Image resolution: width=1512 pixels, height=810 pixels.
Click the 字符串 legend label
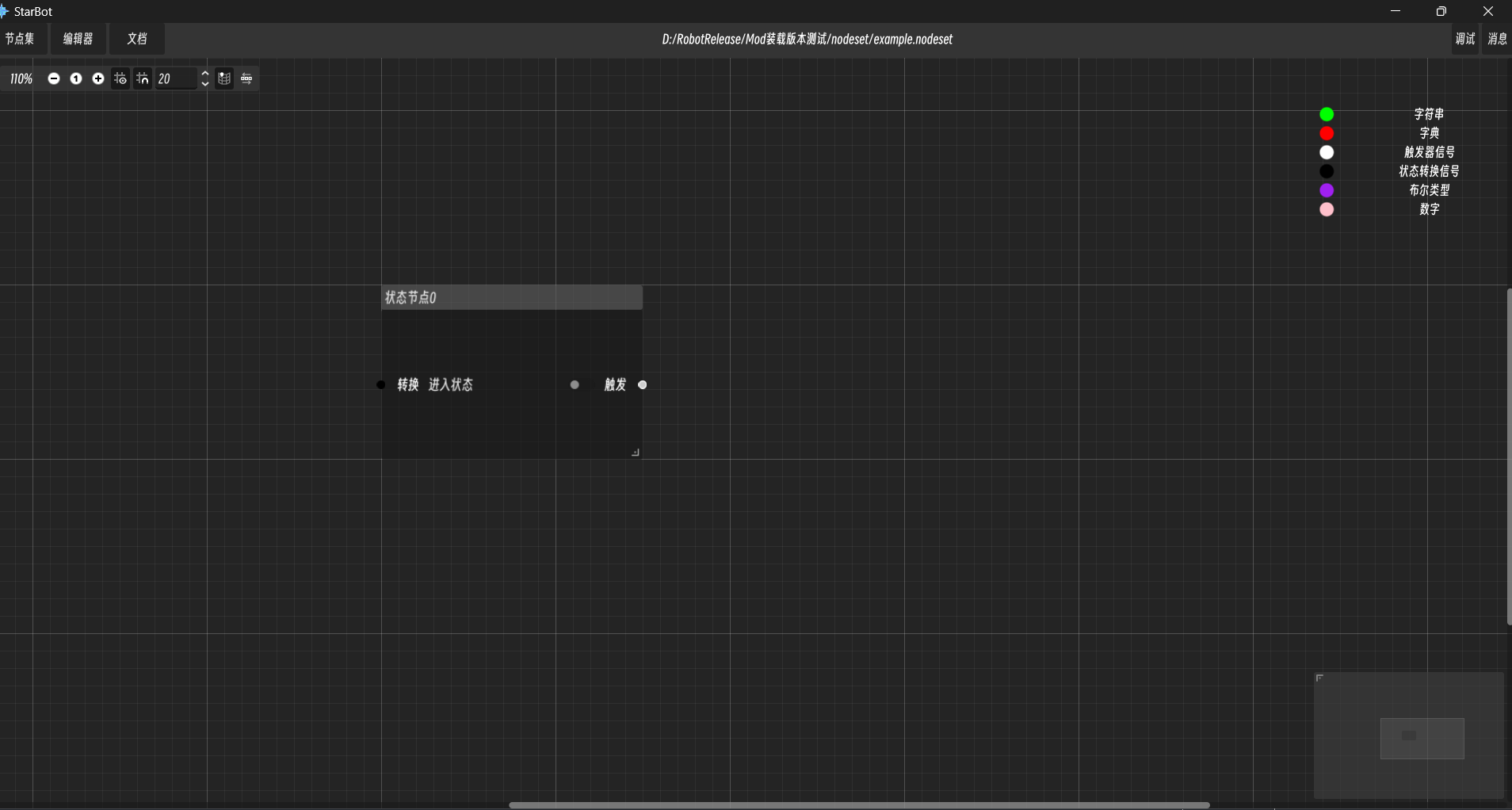point(1429,114)
